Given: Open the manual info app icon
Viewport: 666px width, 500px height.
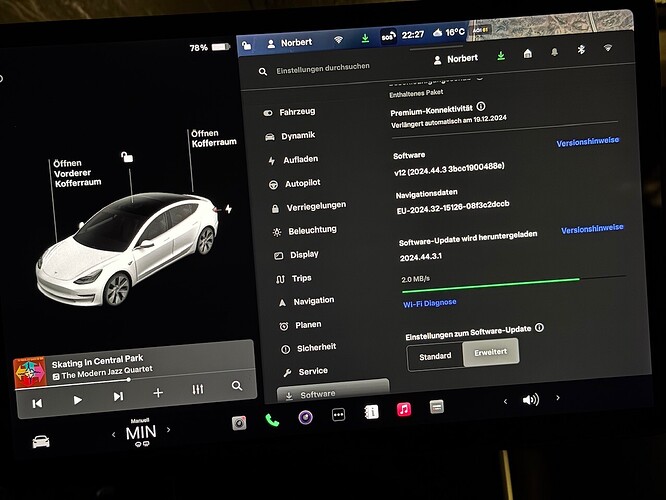Looking at the screenshot, I should (371, 412).
